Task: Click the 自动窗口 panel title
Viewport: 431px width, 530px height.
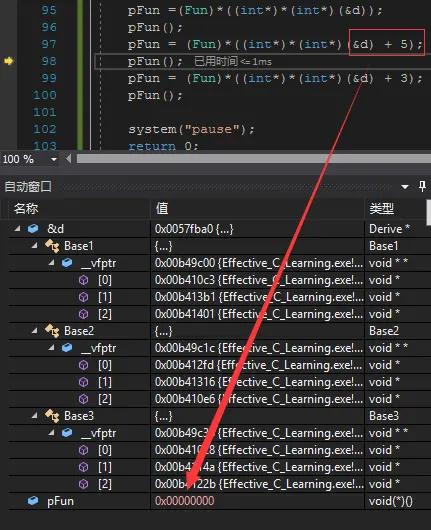Action: 28,186
